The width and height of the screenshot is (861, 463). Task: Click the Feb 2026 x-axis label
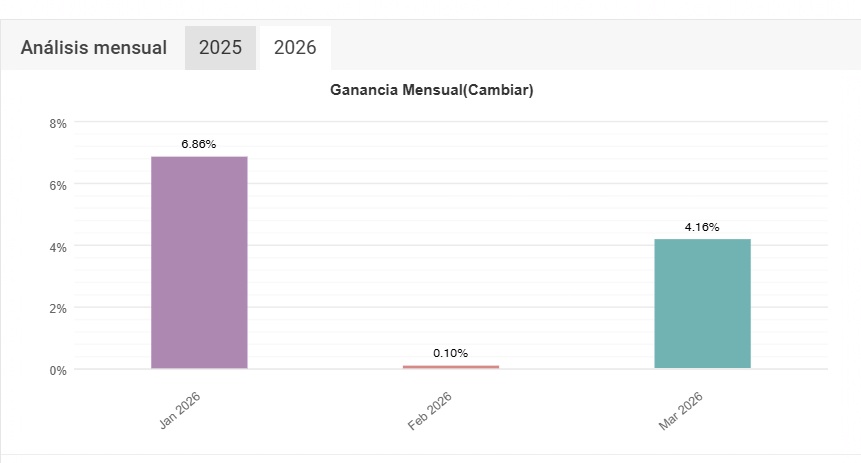pyautogui.click(x=430, y=411)
